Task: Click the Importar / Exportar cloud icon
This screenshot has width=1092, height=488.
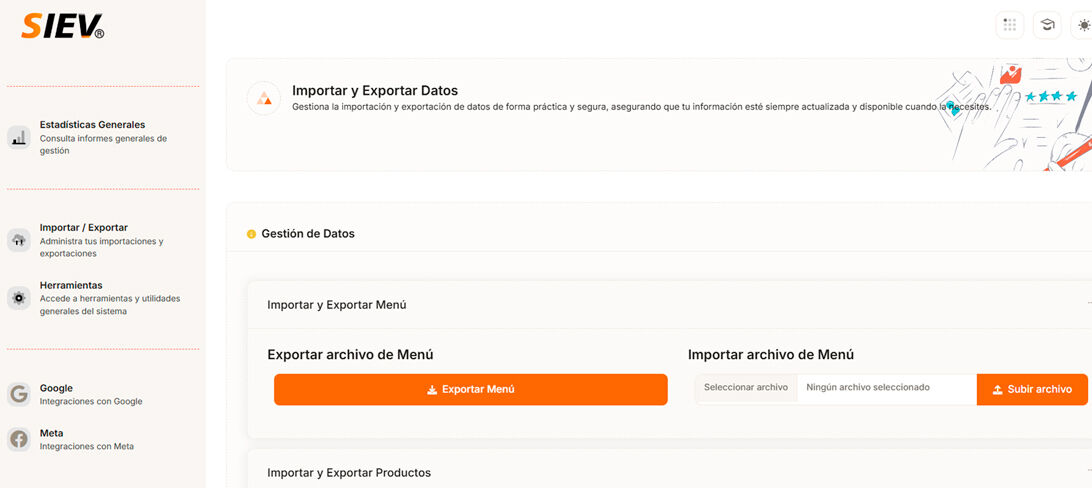Action: coord(19,240)
